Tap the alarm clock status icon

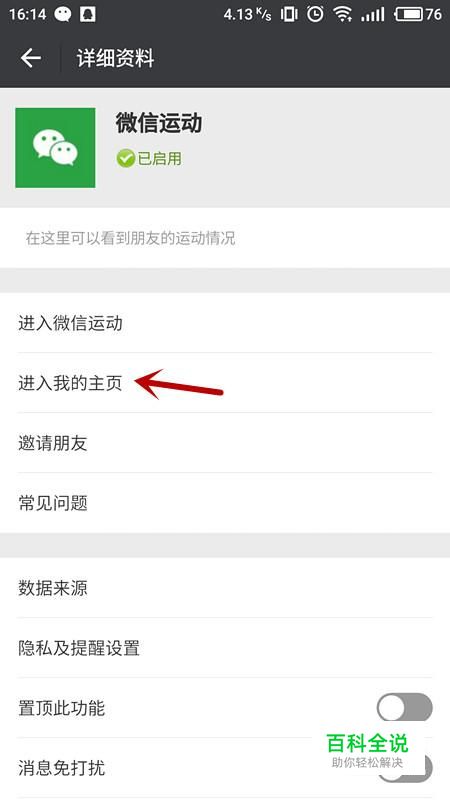[315, 14]
